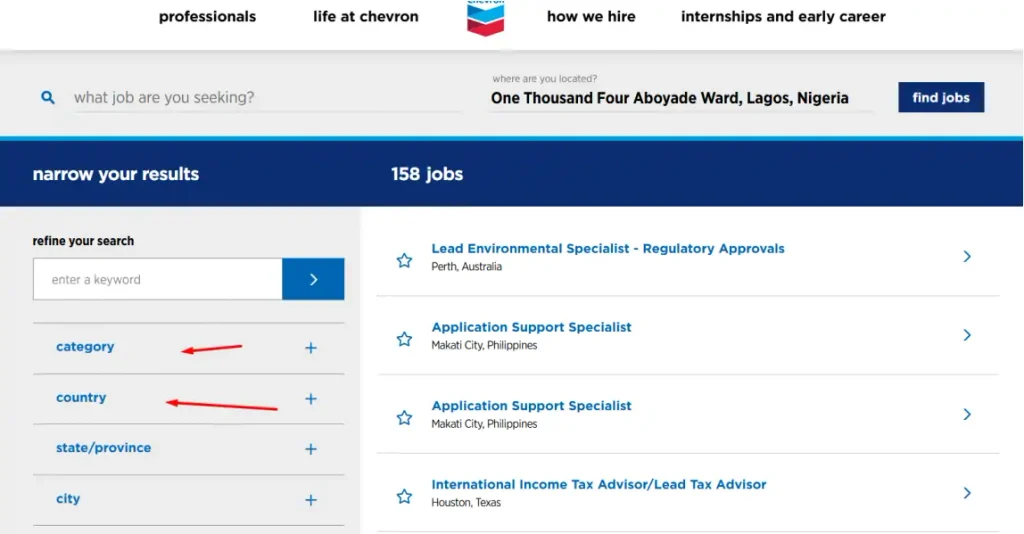This screenshot has width=1024, height=534.
Task: Click the Chevron logo icon
Action: pyautogui.click(x=485, y=18)
